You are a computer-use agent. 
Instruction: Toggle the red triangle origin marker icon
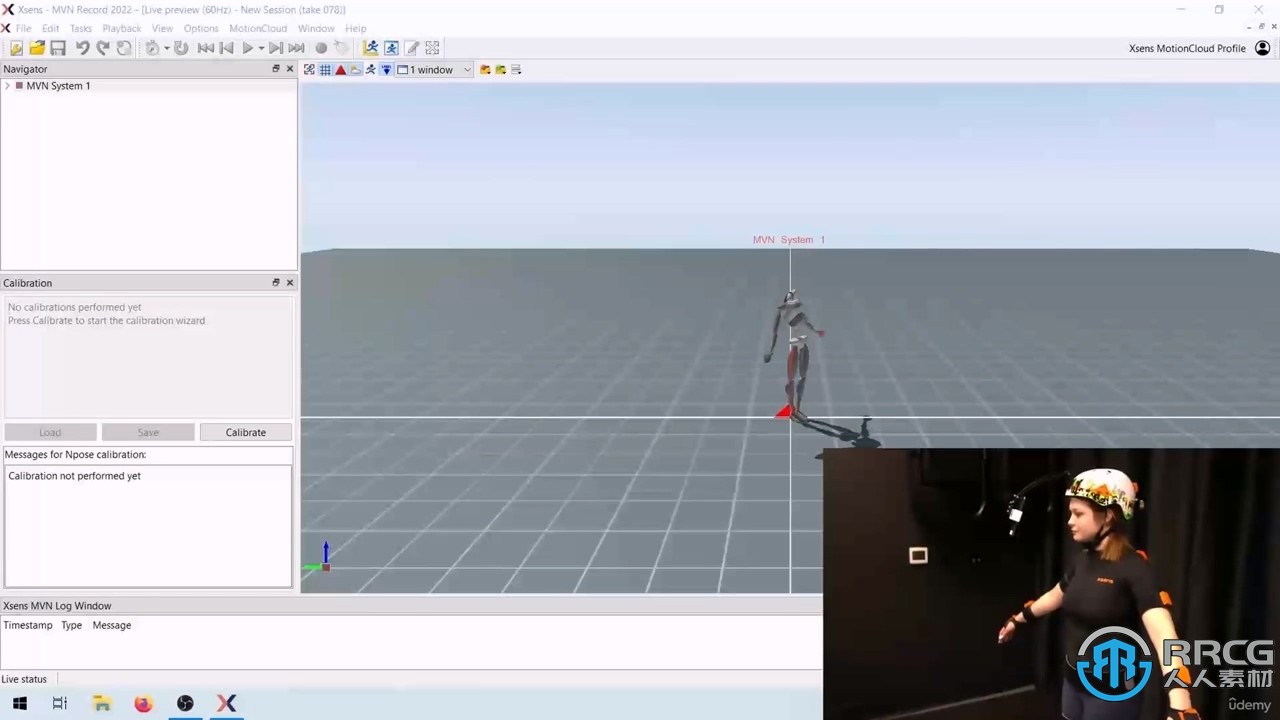pos(341,70)
